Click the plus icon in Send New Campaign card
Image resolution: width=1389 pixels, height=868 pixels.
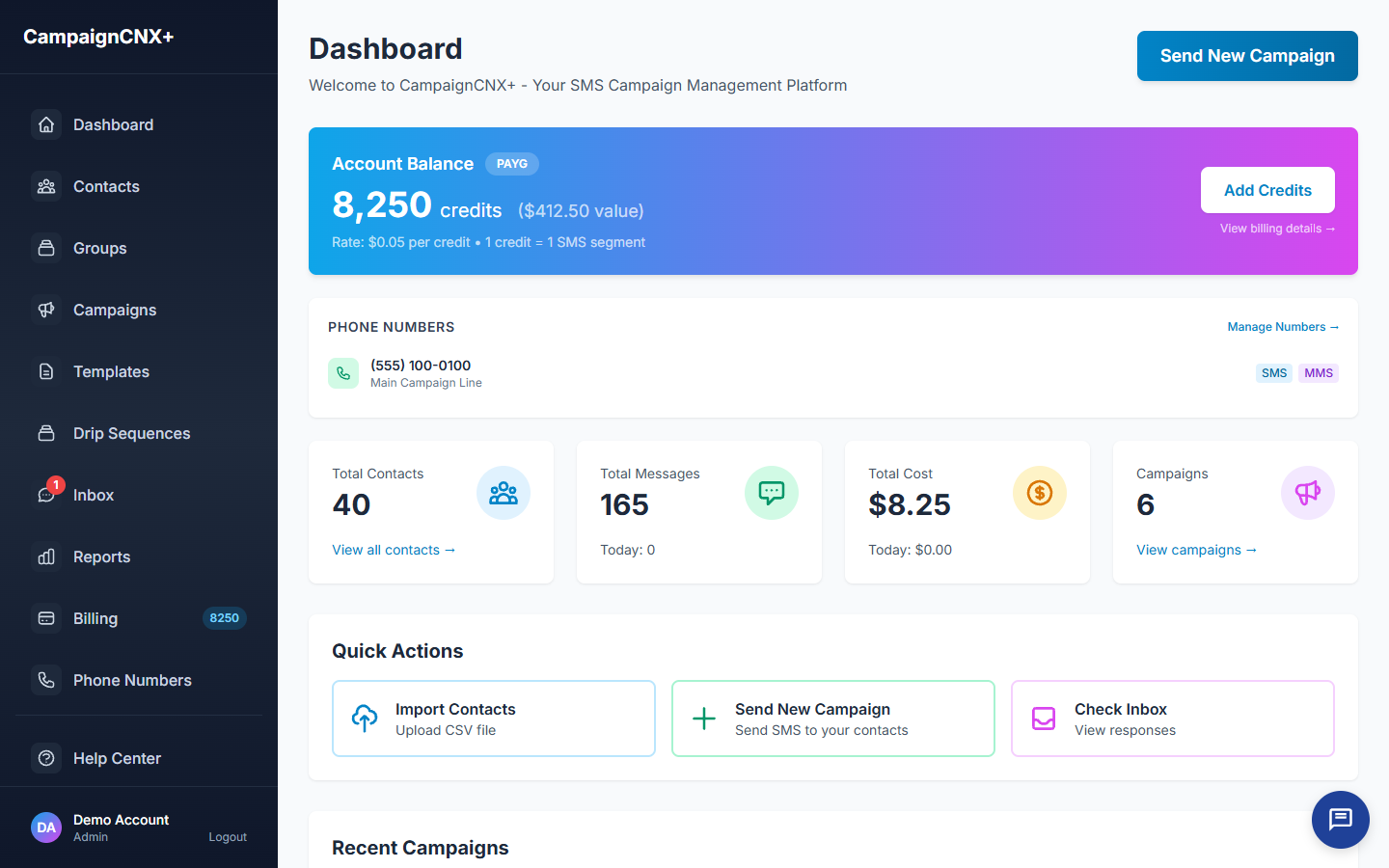704,719
